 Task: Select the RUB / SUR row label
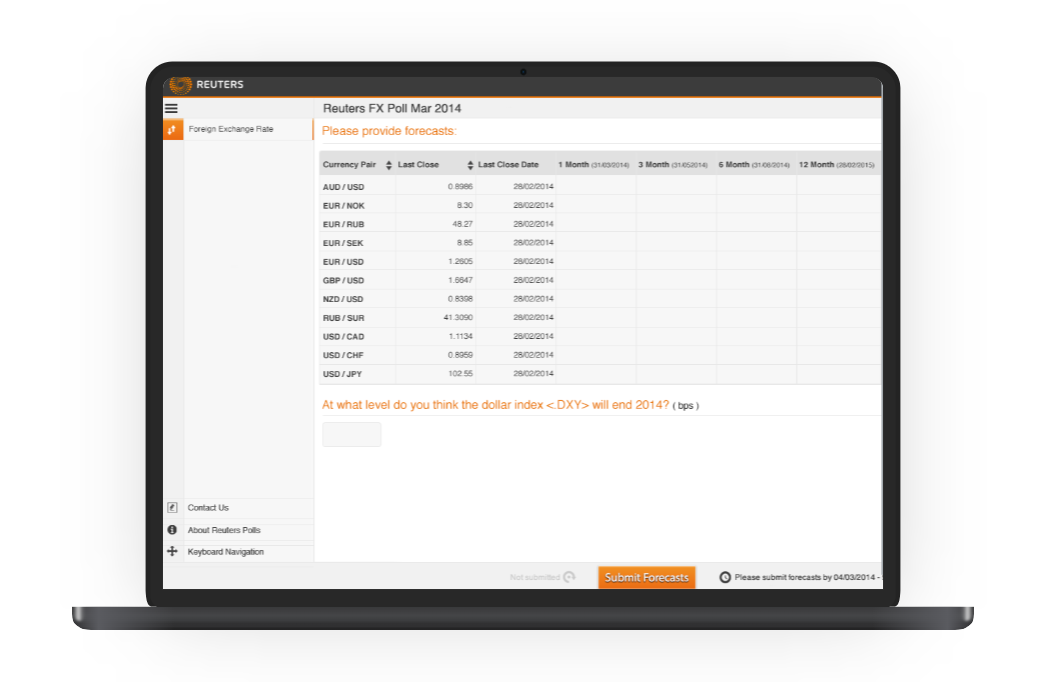click(x=344, y=318)
